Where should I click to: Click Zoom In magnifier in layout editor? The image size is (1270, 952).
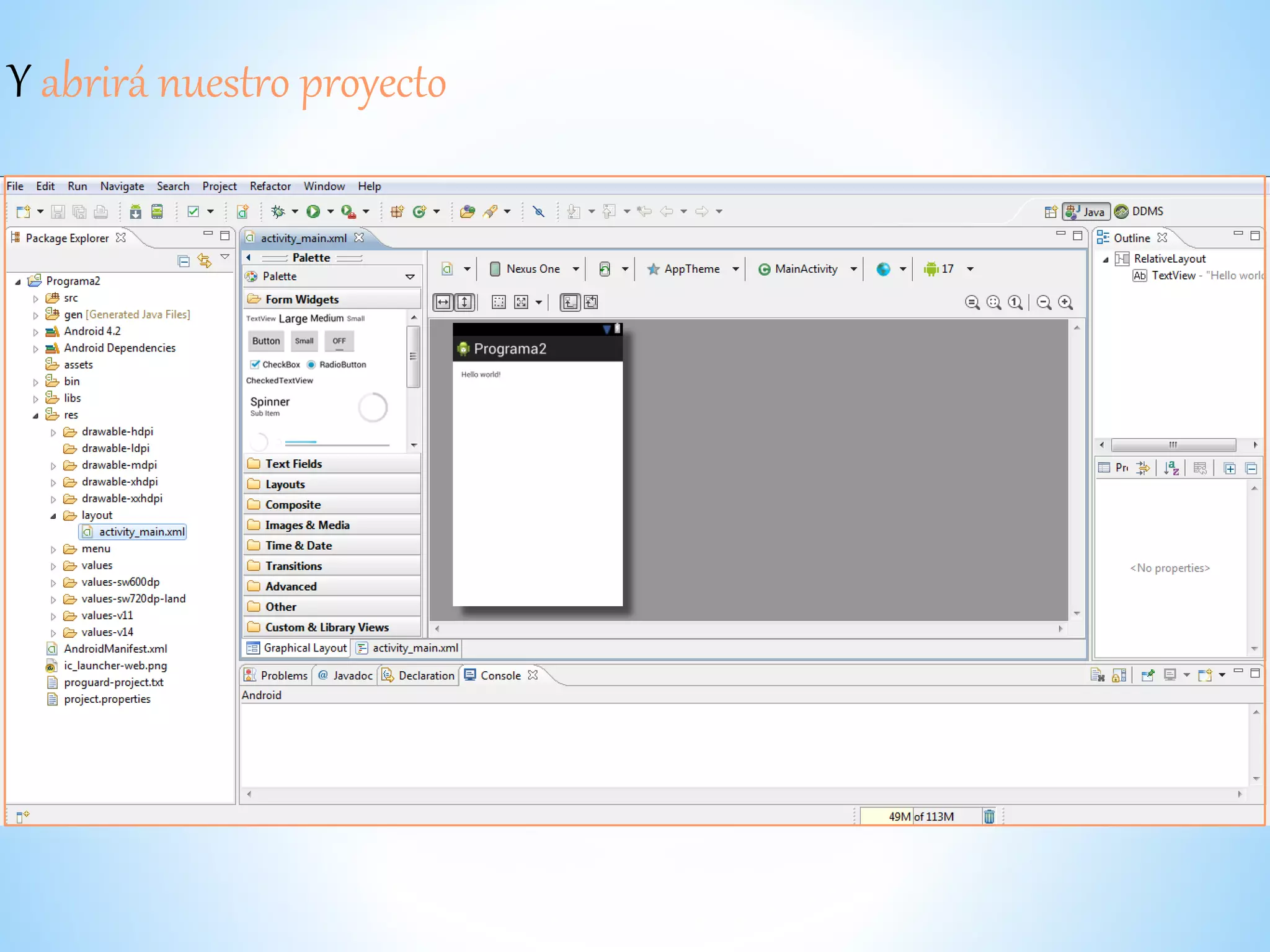[x=1065, y=302]
